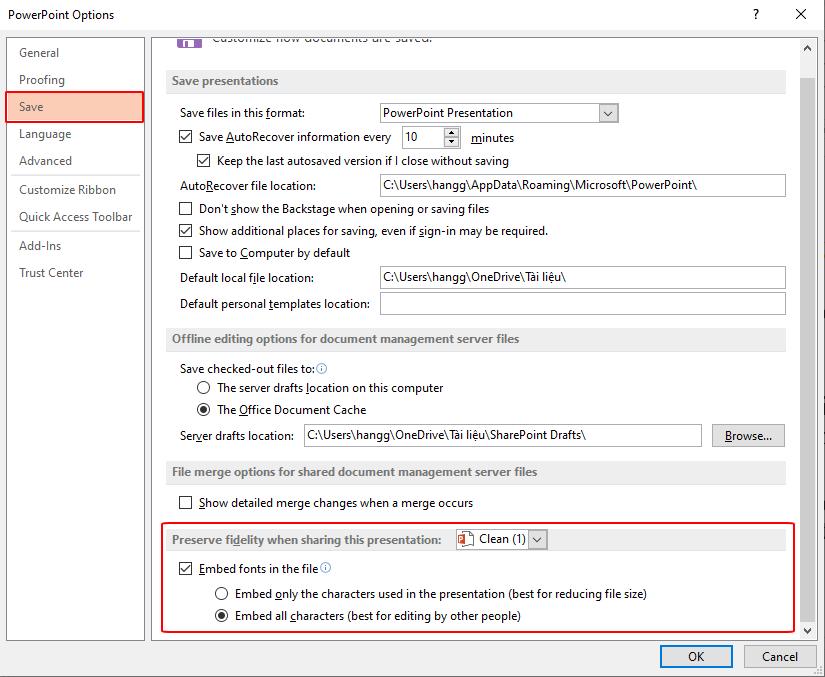
Task: Open Trust Center settings
Action: click(x=75, y=272)
